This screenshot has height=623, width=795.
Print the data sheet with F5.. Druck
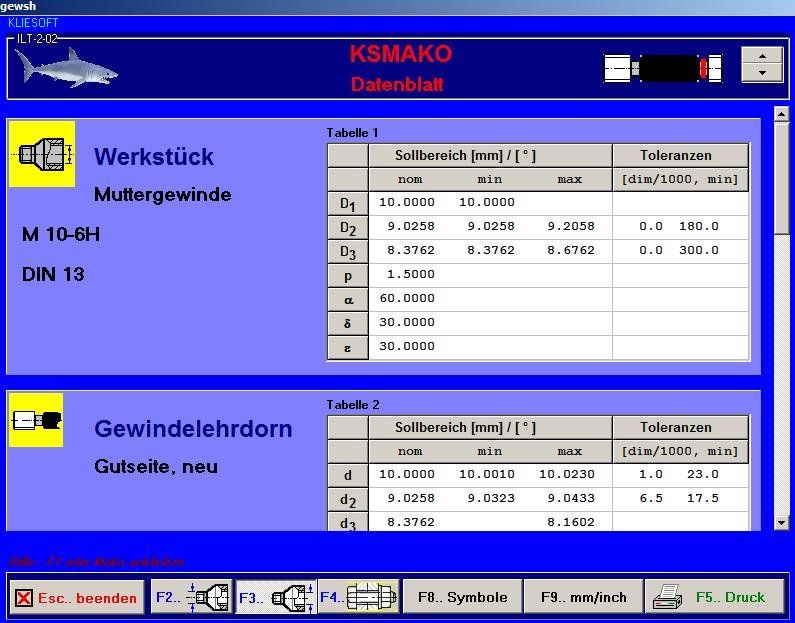point(715,597)
